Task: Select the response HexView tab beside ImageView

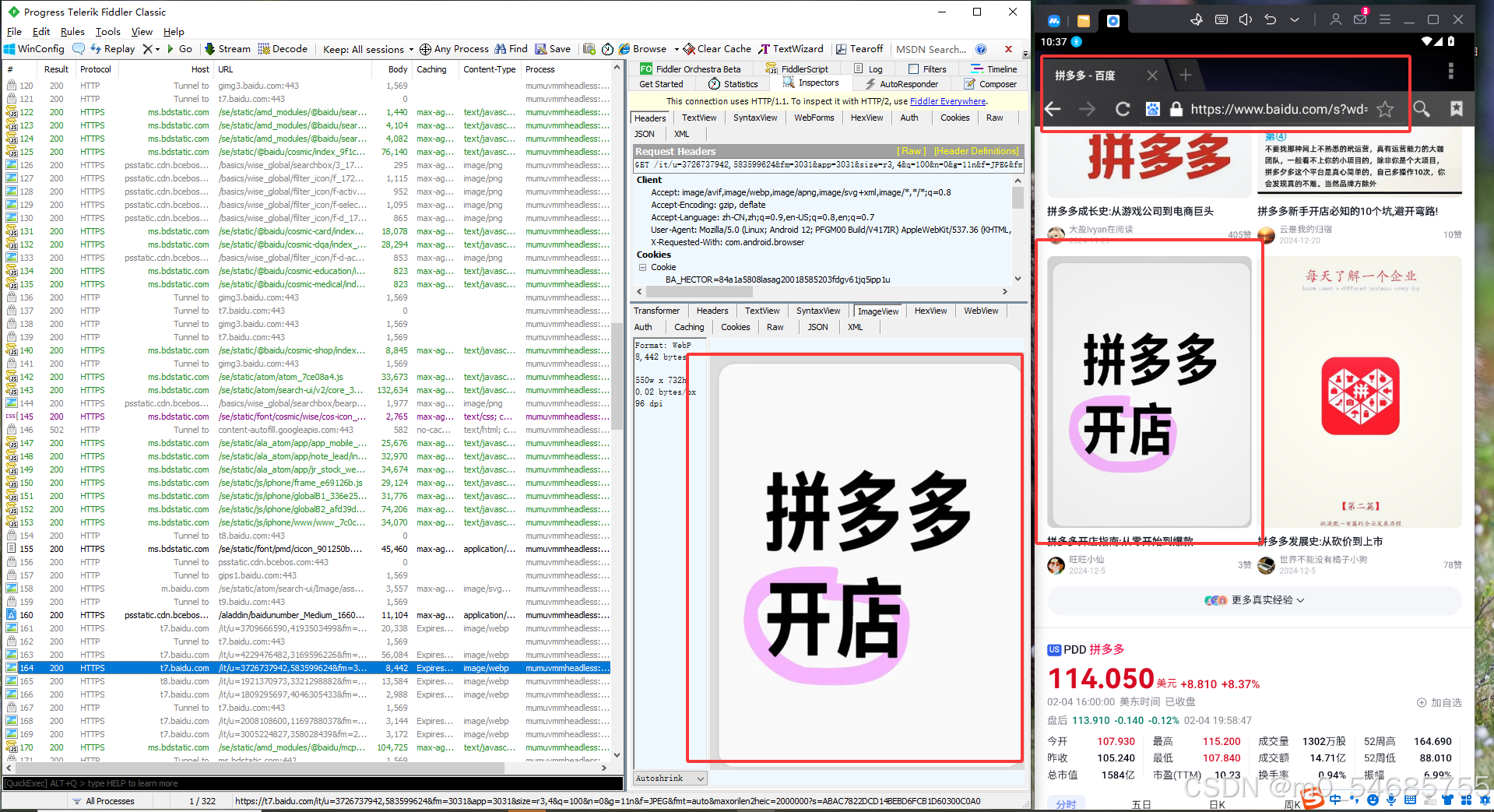Action: point(930,311)
